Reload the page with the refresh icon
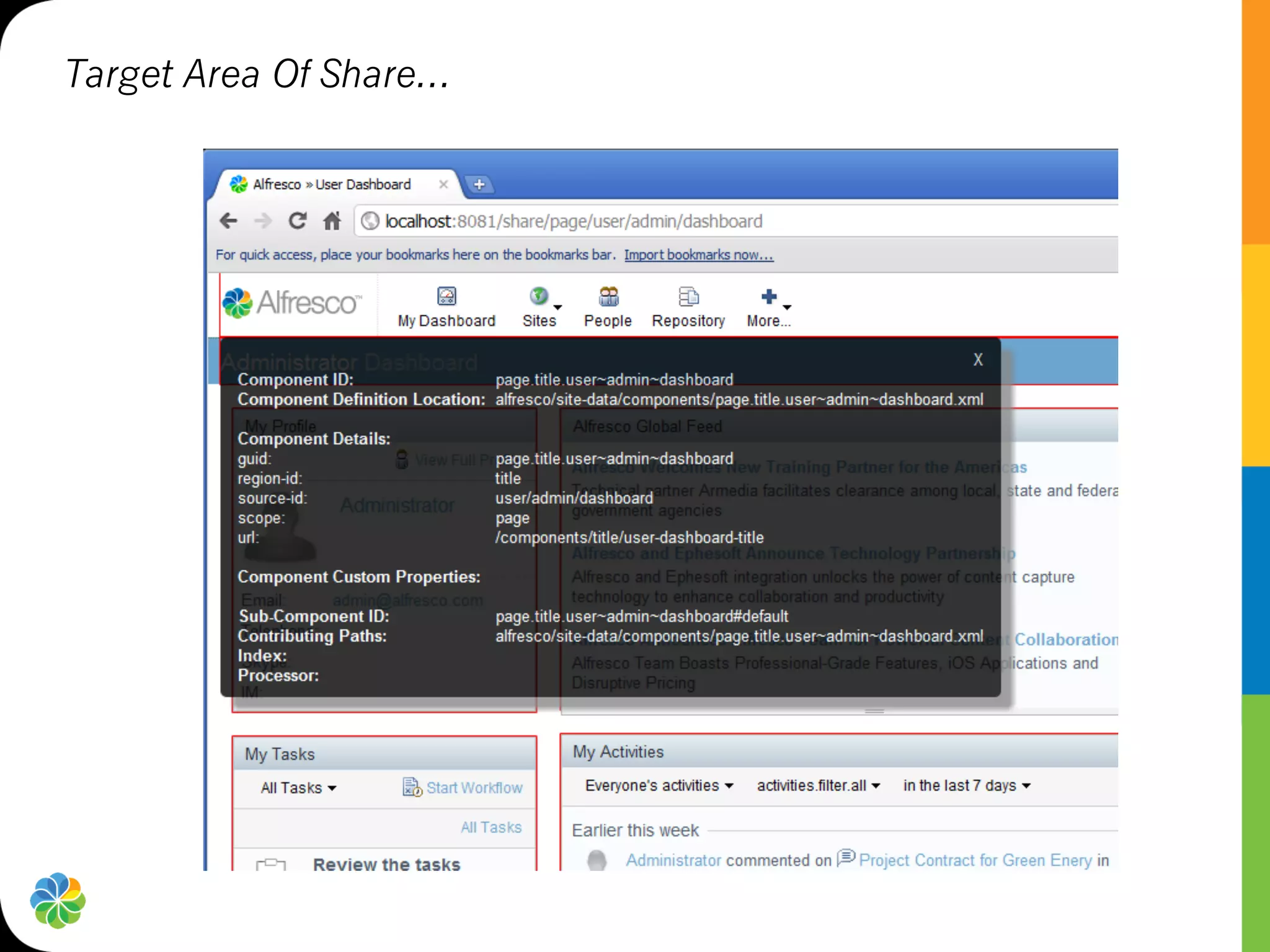The image size is (1270, 952). [298, 221]
